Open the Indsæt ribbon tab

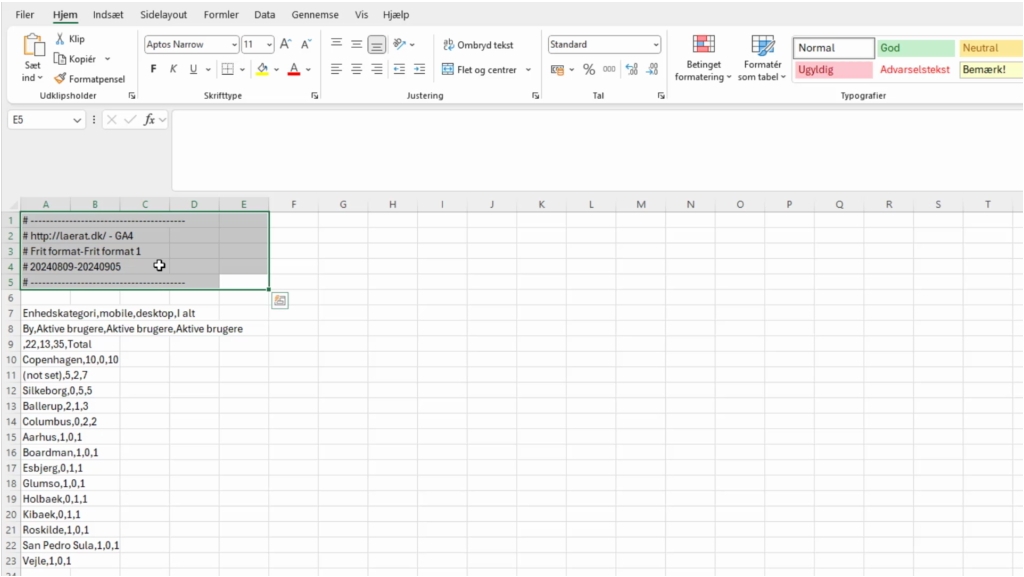(108, 14)
